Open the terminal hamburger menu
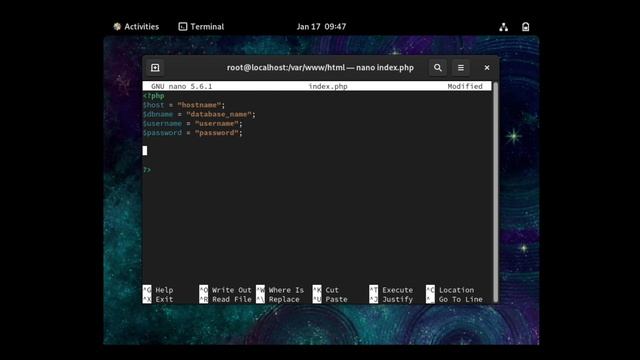Screen dimensions: 640x360 [461, 68]
